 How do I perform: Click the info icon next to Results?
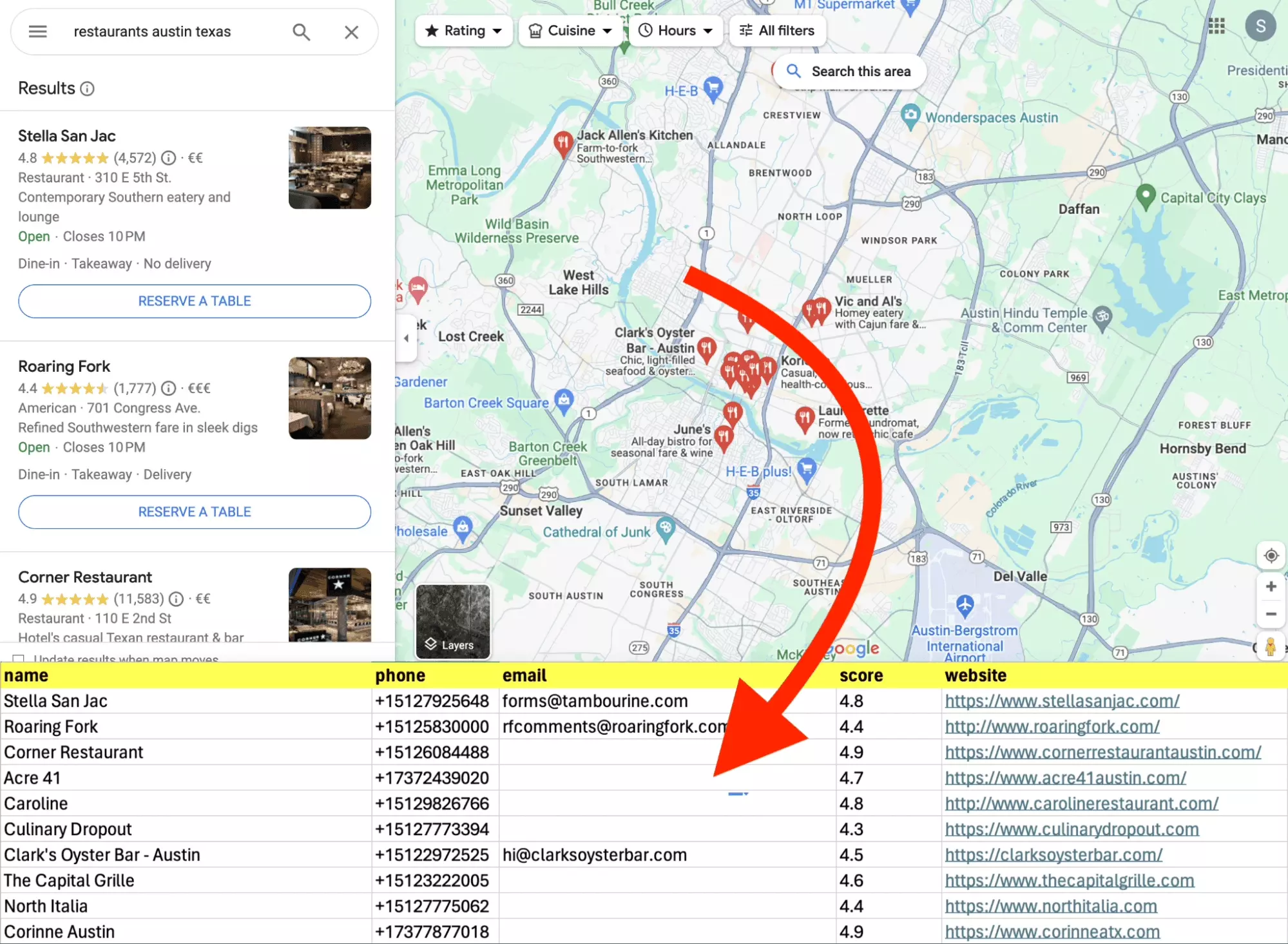(88, 88)
